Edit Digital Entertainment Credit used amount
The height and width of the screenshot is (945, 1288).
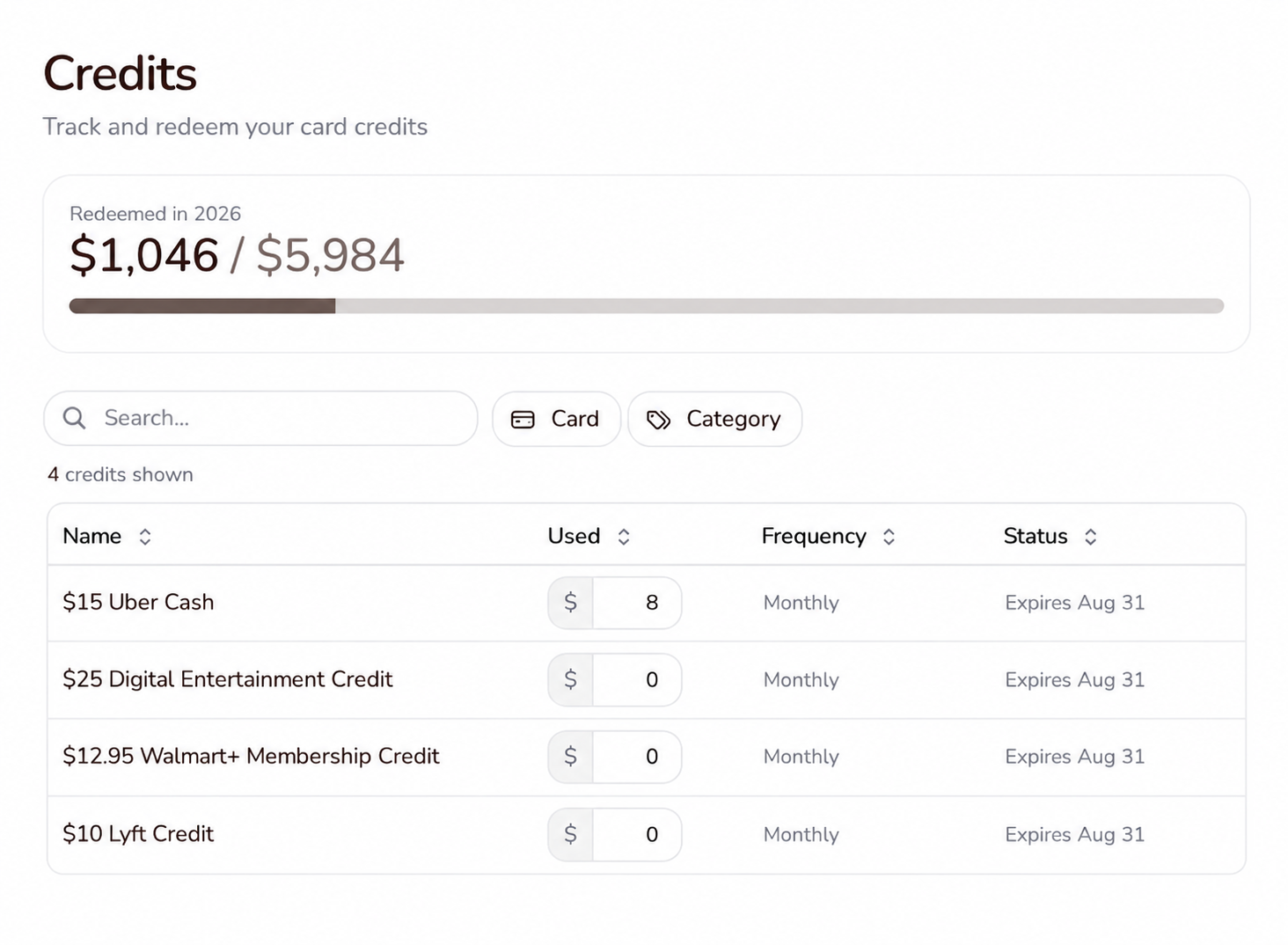[637, 679]
